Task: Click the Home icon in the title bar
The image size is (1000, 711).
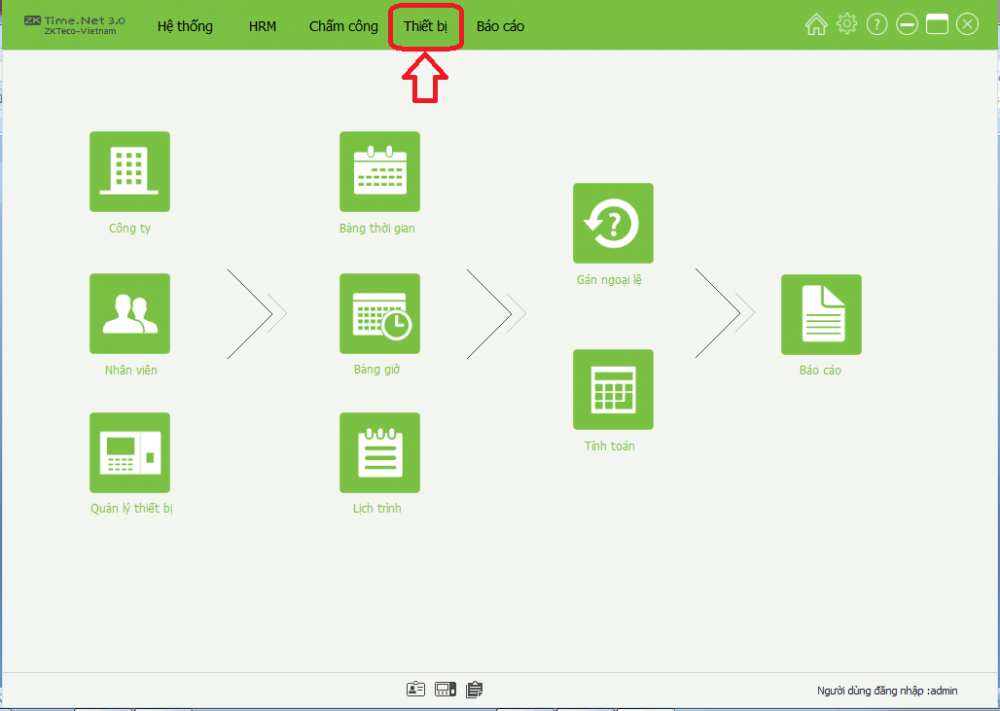Action: pos(816,24)
